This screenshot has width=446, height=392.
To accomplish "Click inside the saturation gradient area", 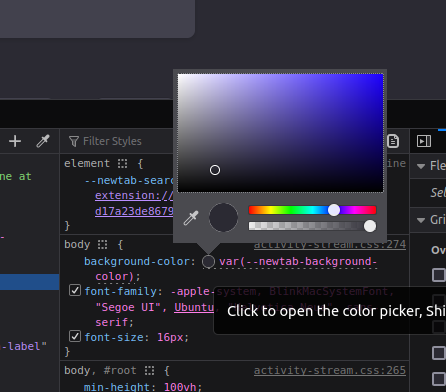I will pyautogui.click(x=280, y=133).
